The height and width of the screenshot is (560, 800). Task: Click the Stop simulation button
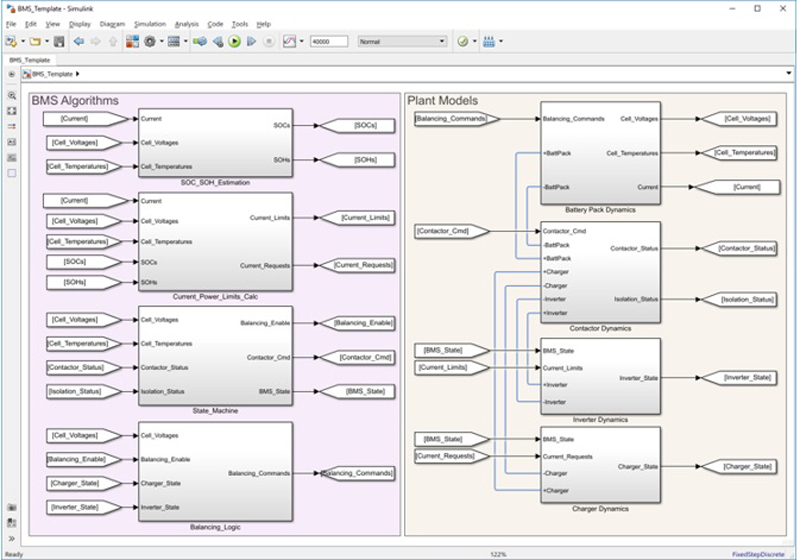point(268,41)
